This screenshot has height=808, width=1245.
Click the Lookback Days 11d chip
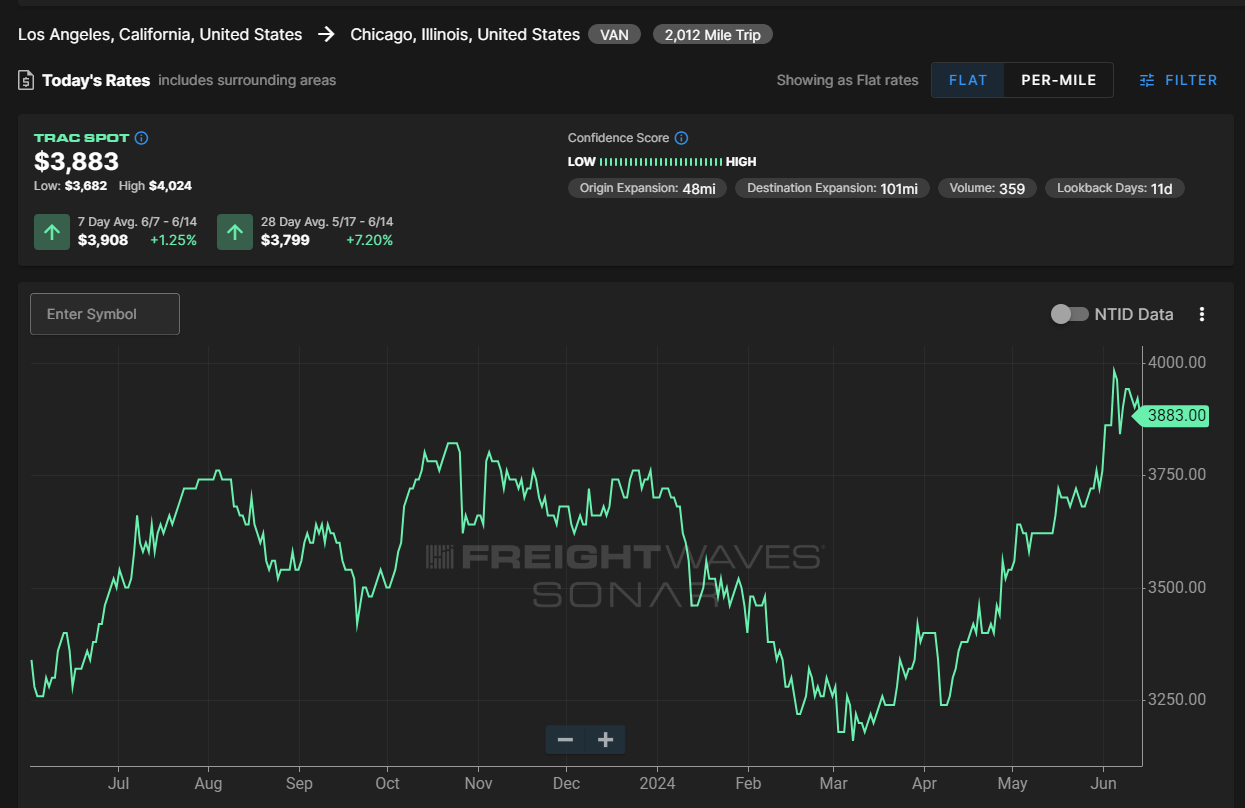coord(1115,188)
